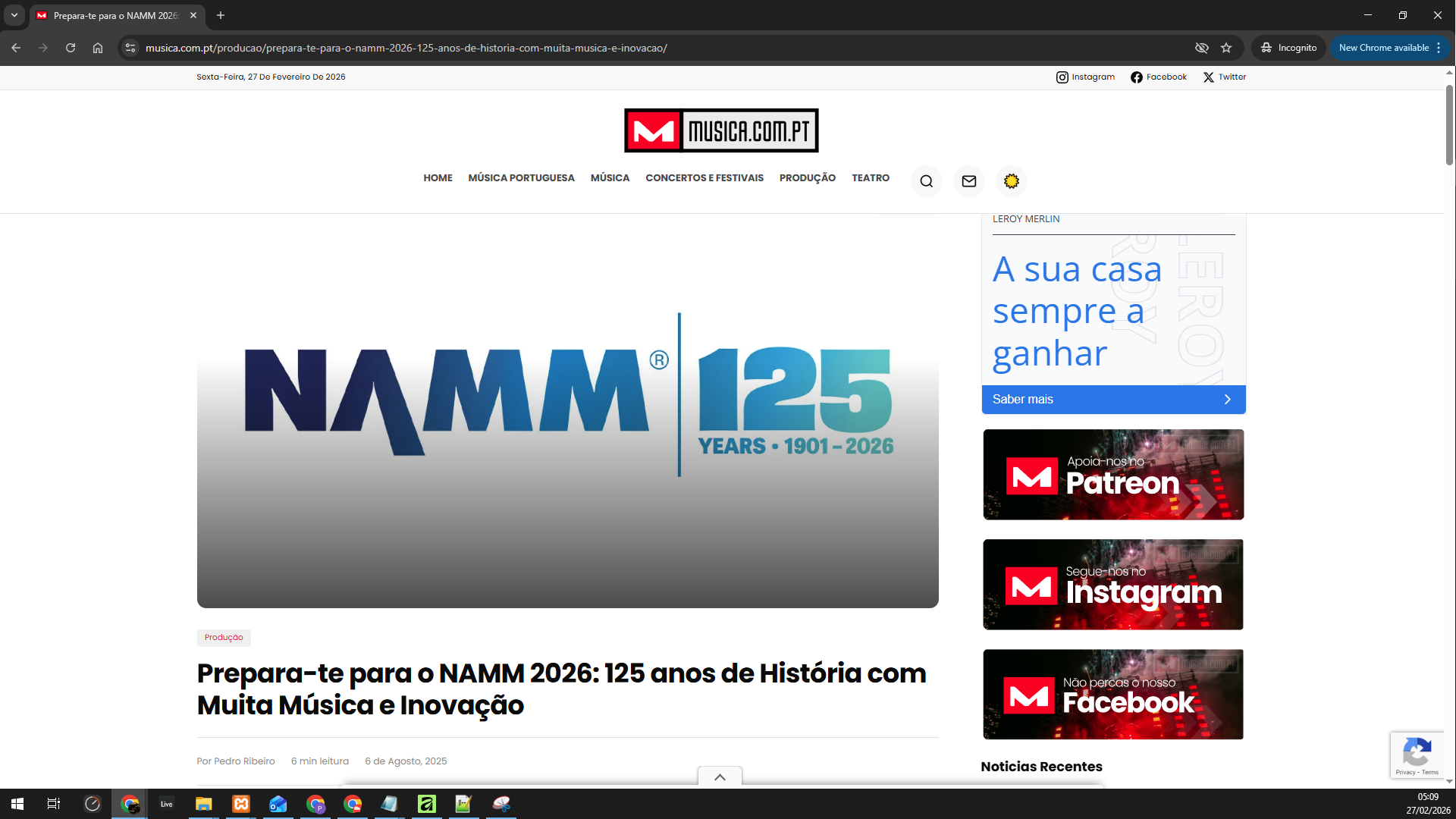
Task: Open Chrome three-dot menu
Action: pyautogui.click(x=1439, y=48)
